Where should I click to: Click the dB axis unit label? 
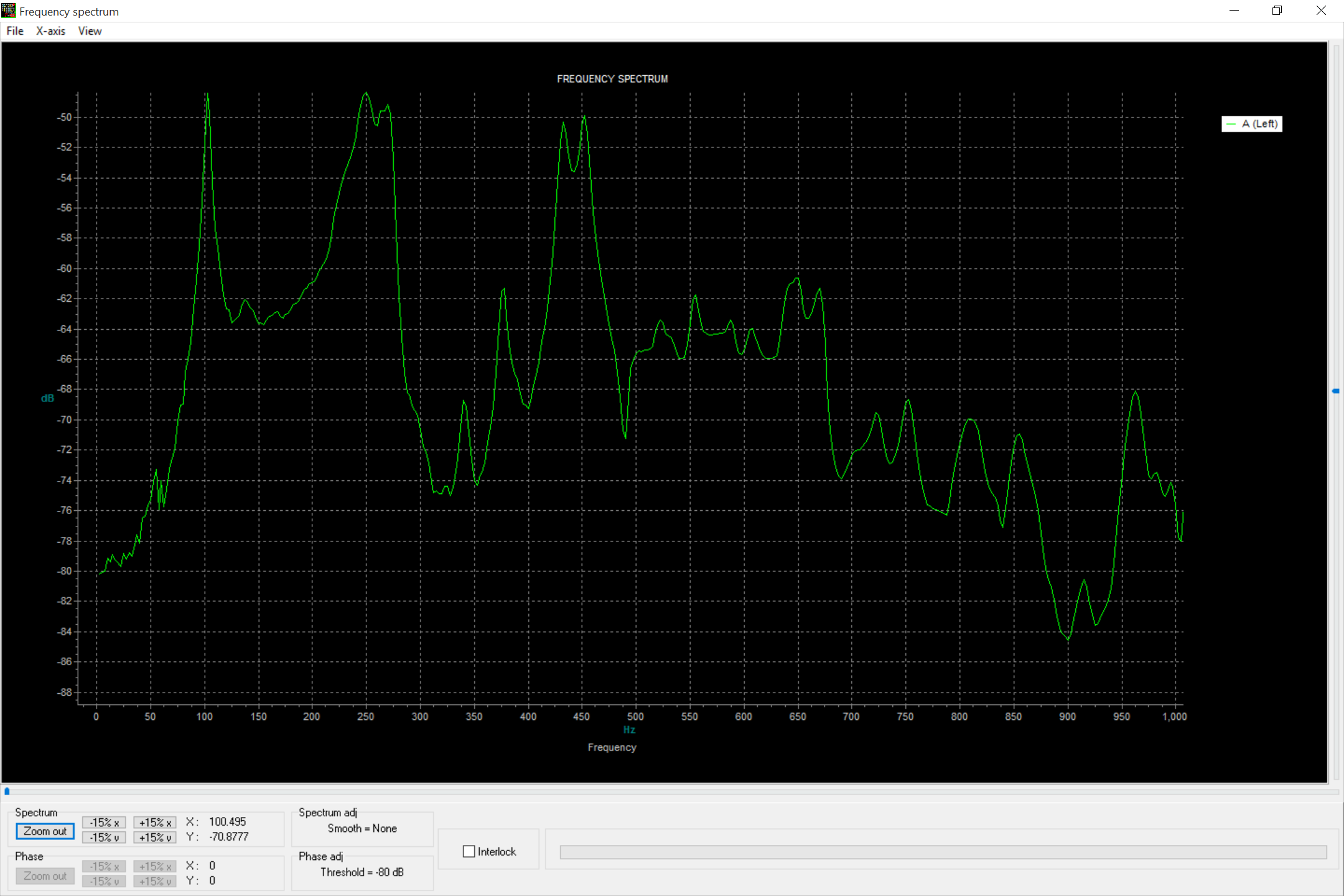(x=47, y=398)
